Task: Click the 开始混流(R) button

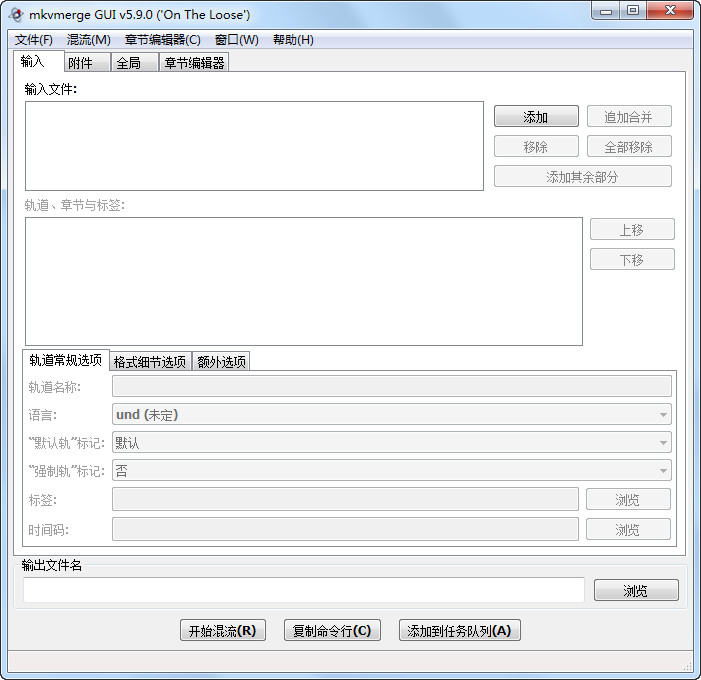Action: [x=223, y=630]
